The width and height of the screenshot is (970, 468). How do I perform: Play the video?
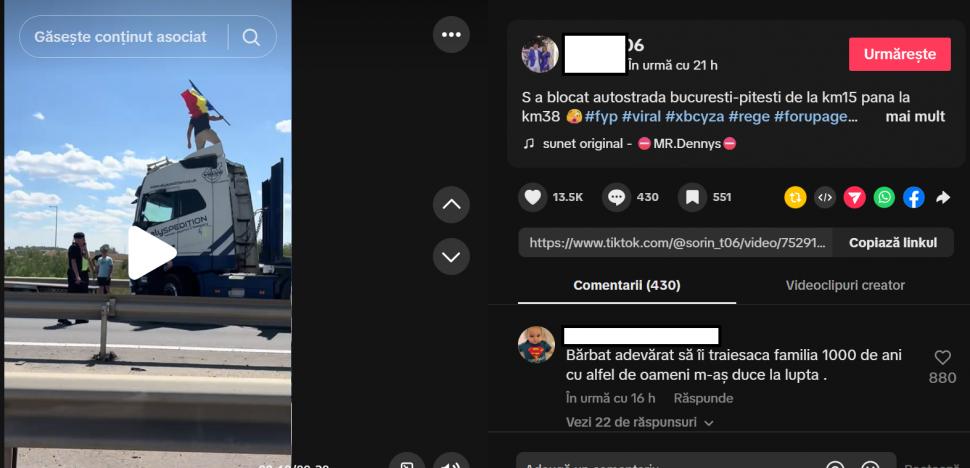pos(152,253)
